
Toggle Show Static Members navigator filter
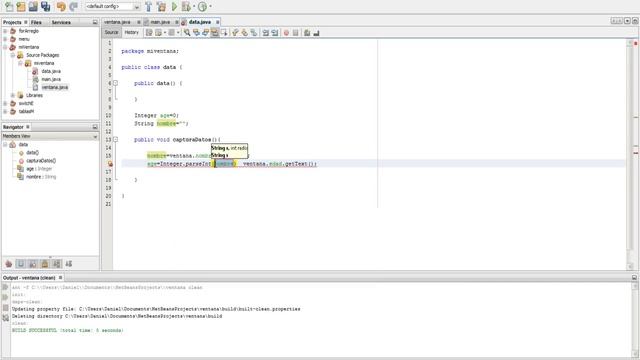pos(33,264)
